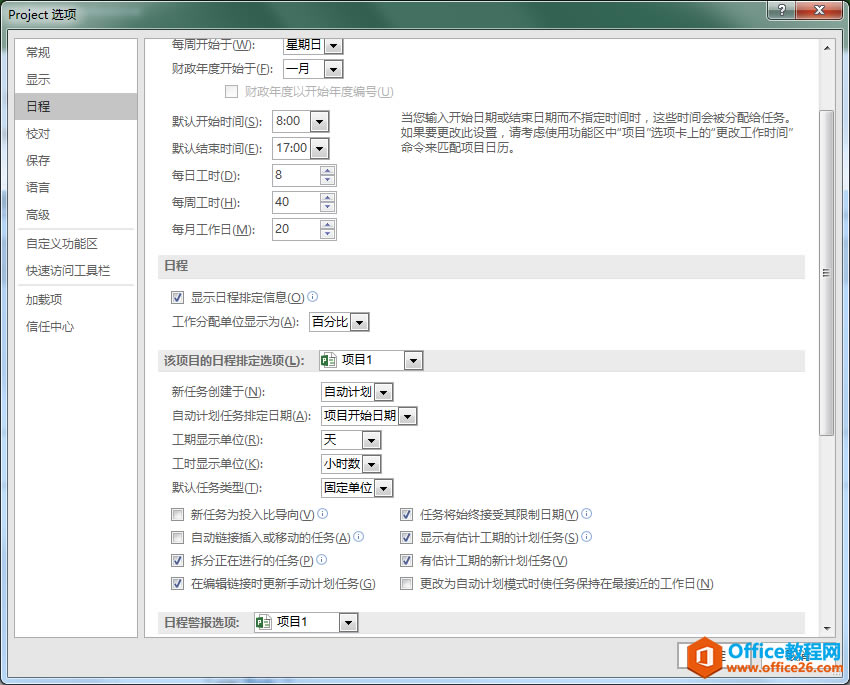This screenshot has height=685, width=850.
Task: Enable the 财政年度以开始年度编号 checkbox
Action: 232,91
